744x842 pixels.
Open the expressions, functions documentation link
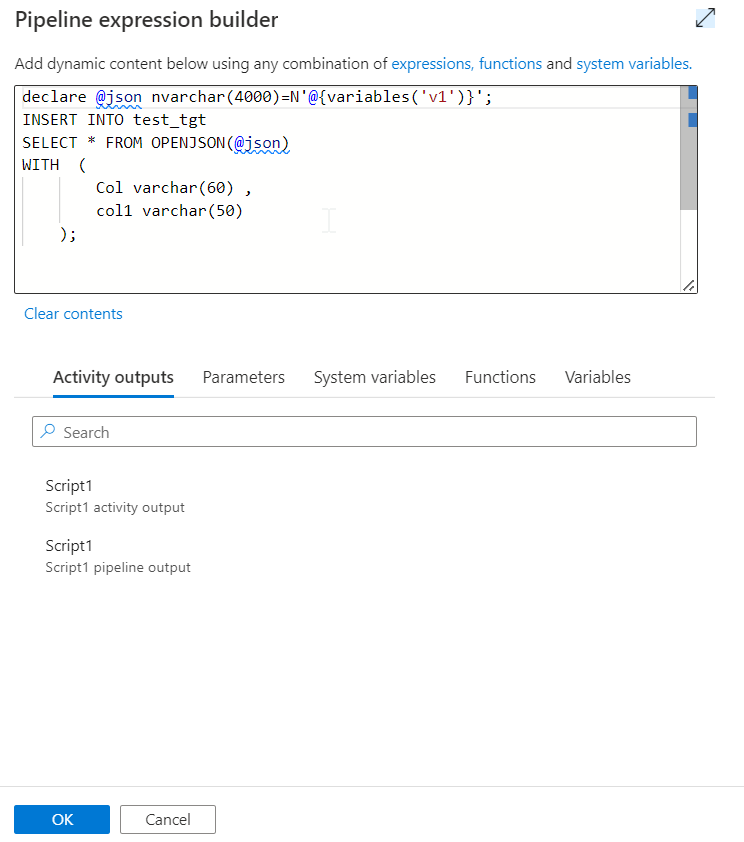coord(466,64)
